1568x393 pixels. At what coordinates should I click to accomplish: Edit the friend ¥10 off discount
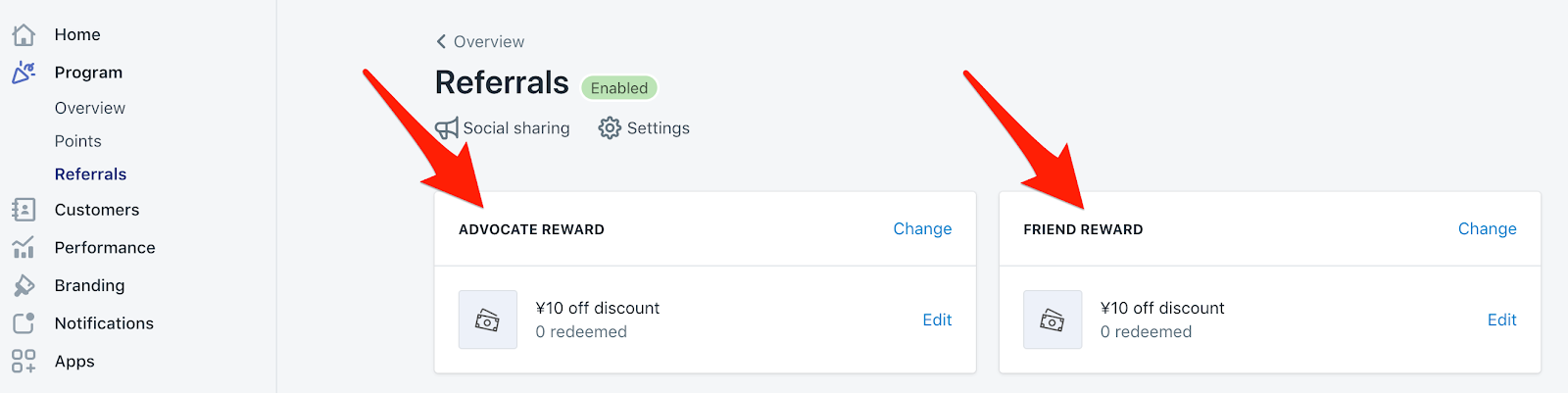pos(1501,320)
